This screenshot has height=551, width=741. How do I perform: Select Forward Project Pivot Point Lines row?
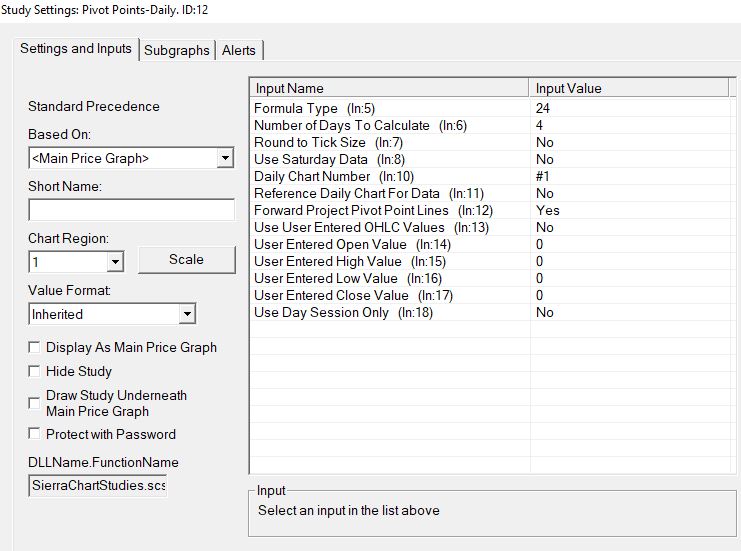390,210
